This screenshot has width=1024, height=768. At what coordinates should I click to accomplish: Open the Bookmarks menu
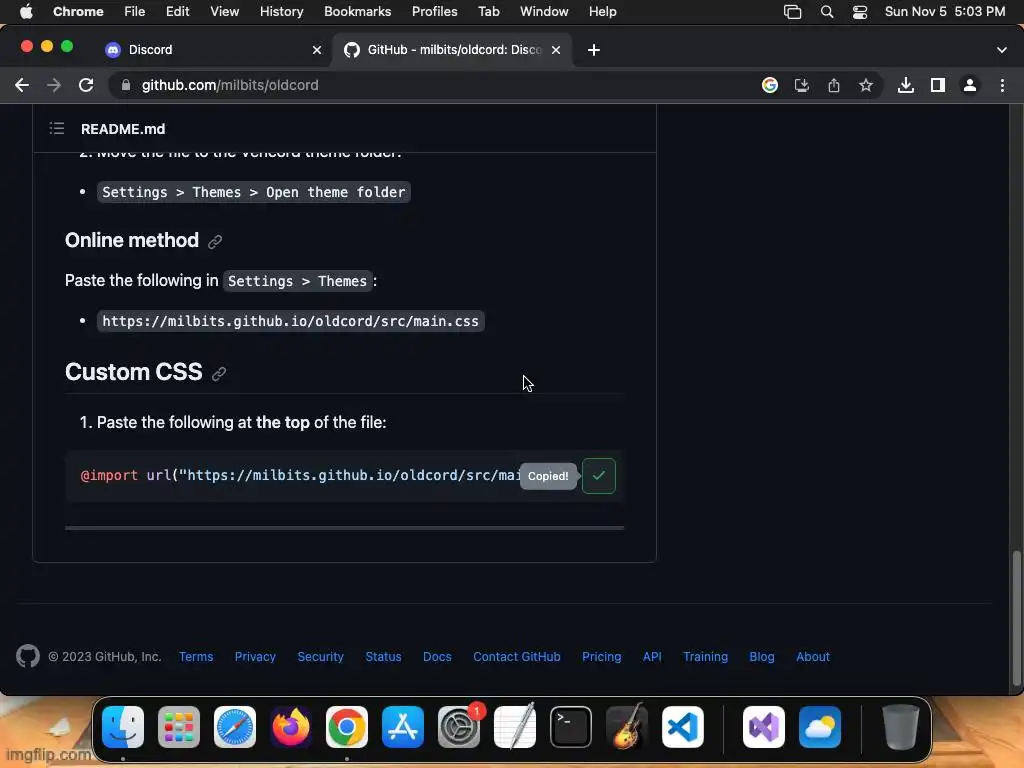(x=357, y=11)
